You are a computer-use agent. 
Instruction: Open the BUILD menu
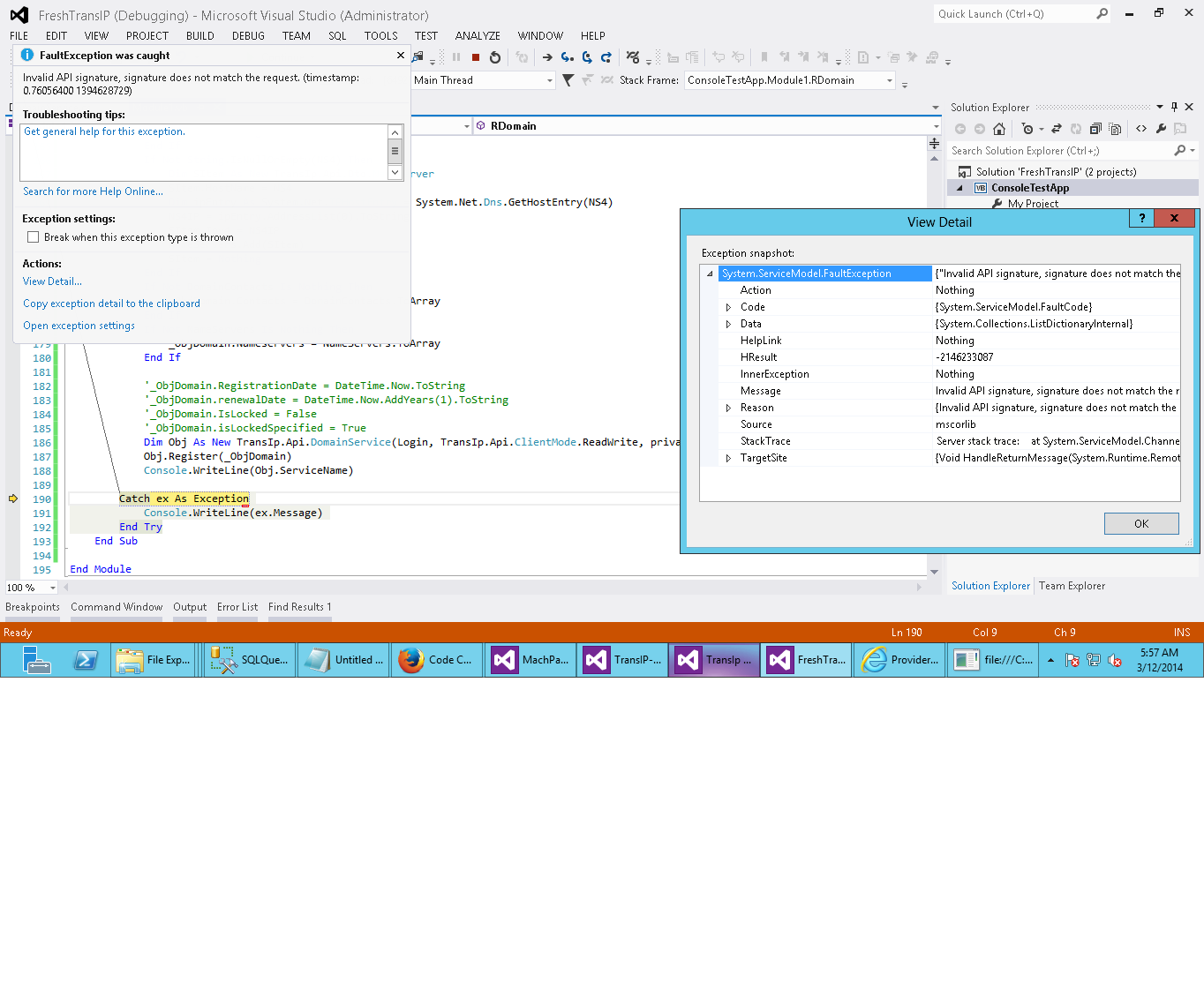(x=200, y=36)
